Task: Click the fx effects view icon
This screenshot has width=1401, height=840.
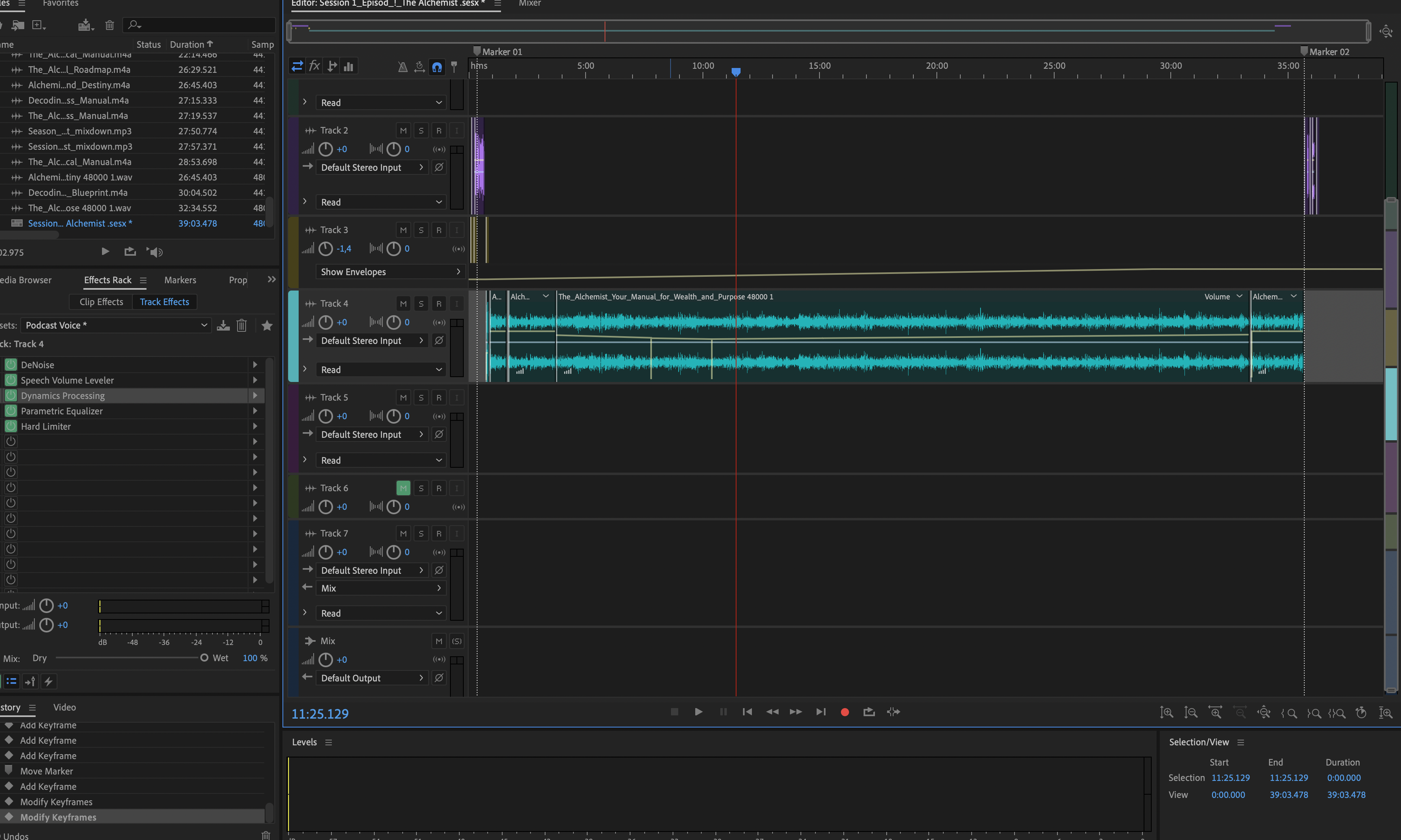Action: pyautogui.click(x=315, y=66)
